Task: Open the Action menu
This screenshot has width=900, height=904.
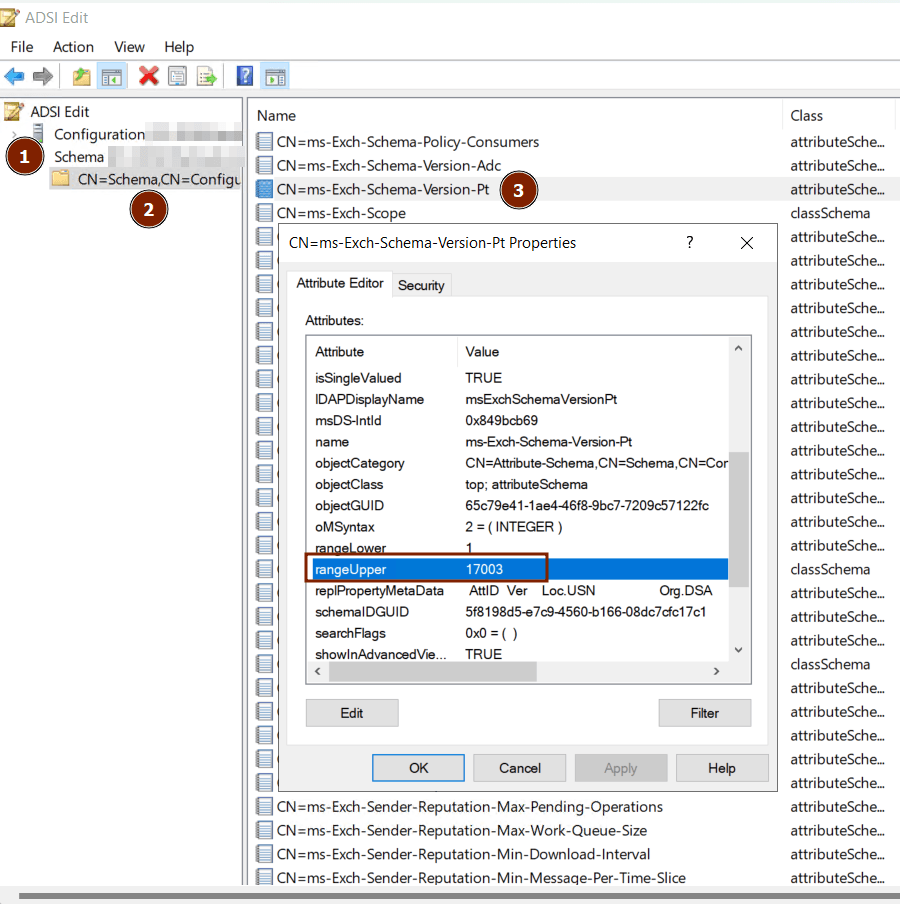Action: [73, 47]
